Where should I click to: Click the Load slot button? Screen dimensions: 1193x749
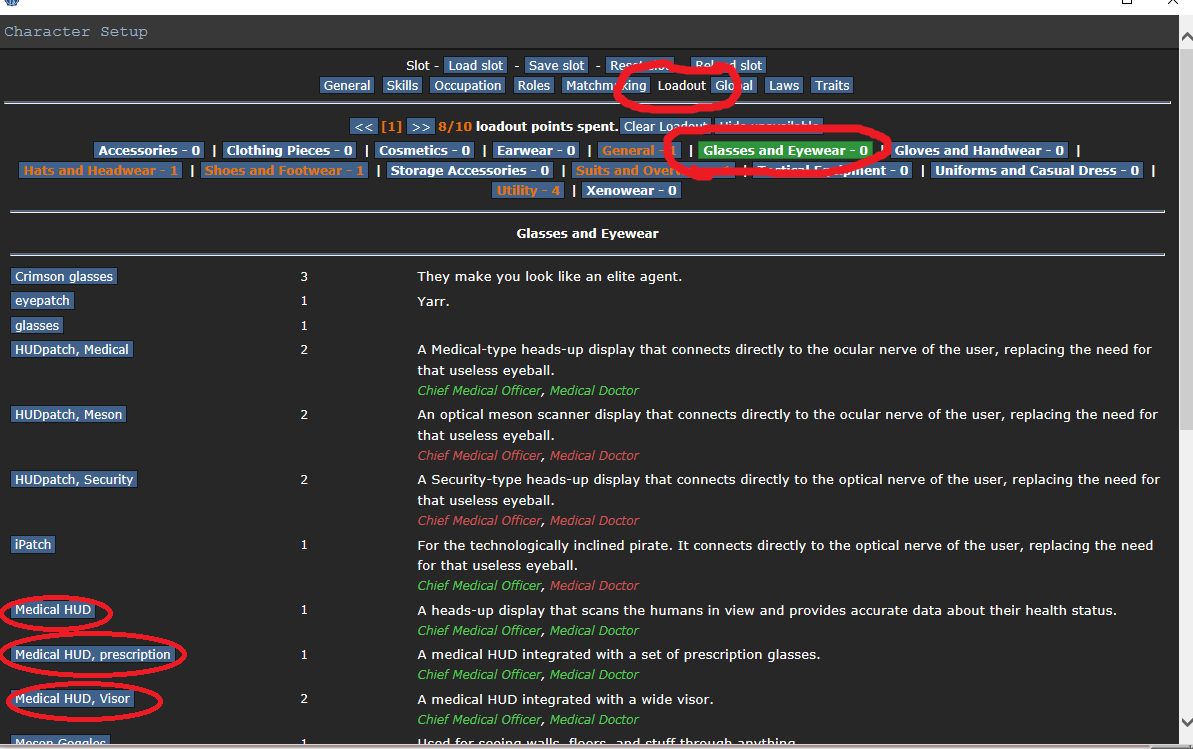pyautogui.click(x=476, y=65)
